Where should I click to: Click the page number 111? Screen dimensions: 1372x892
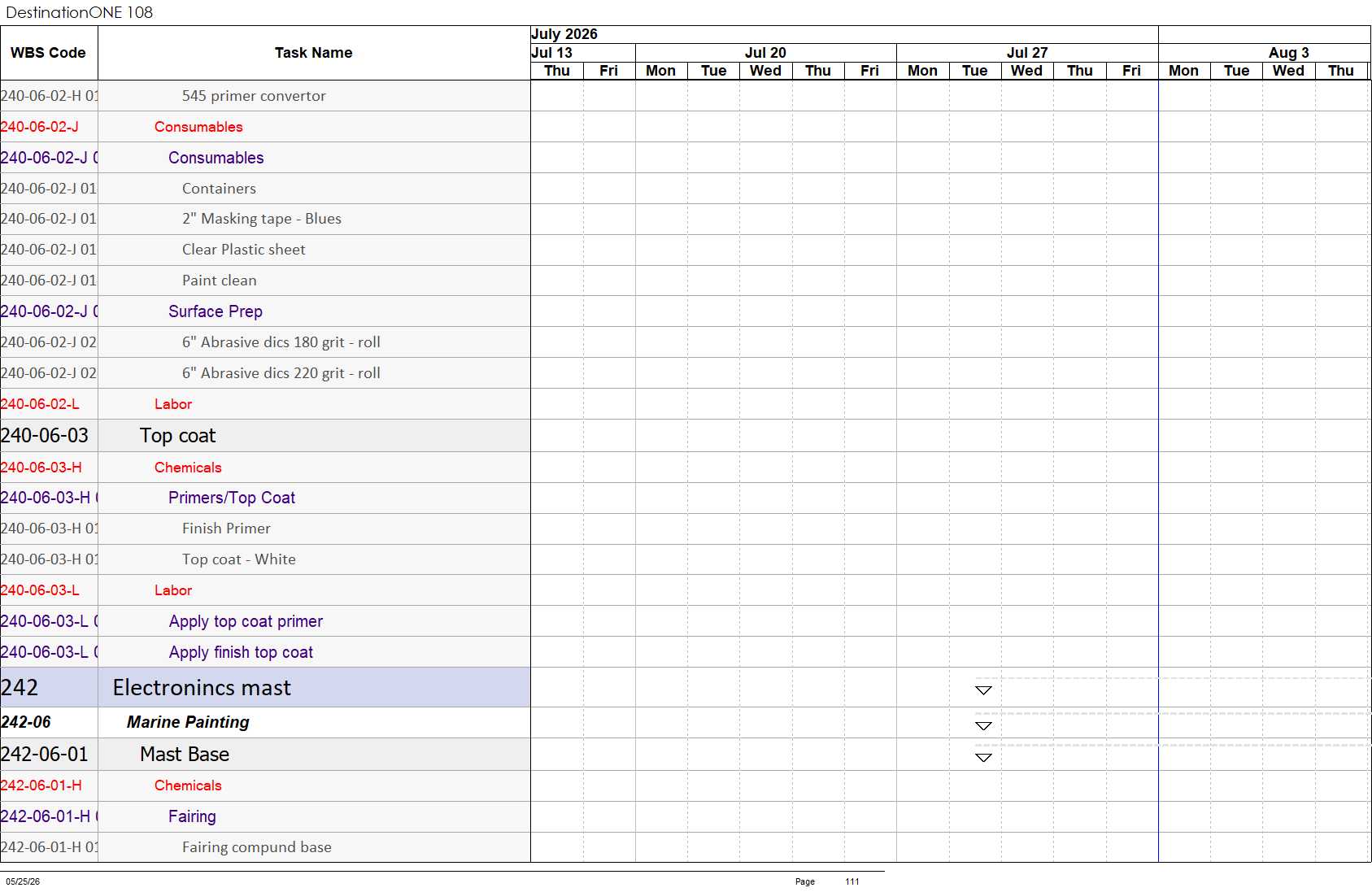pos(852,881)
